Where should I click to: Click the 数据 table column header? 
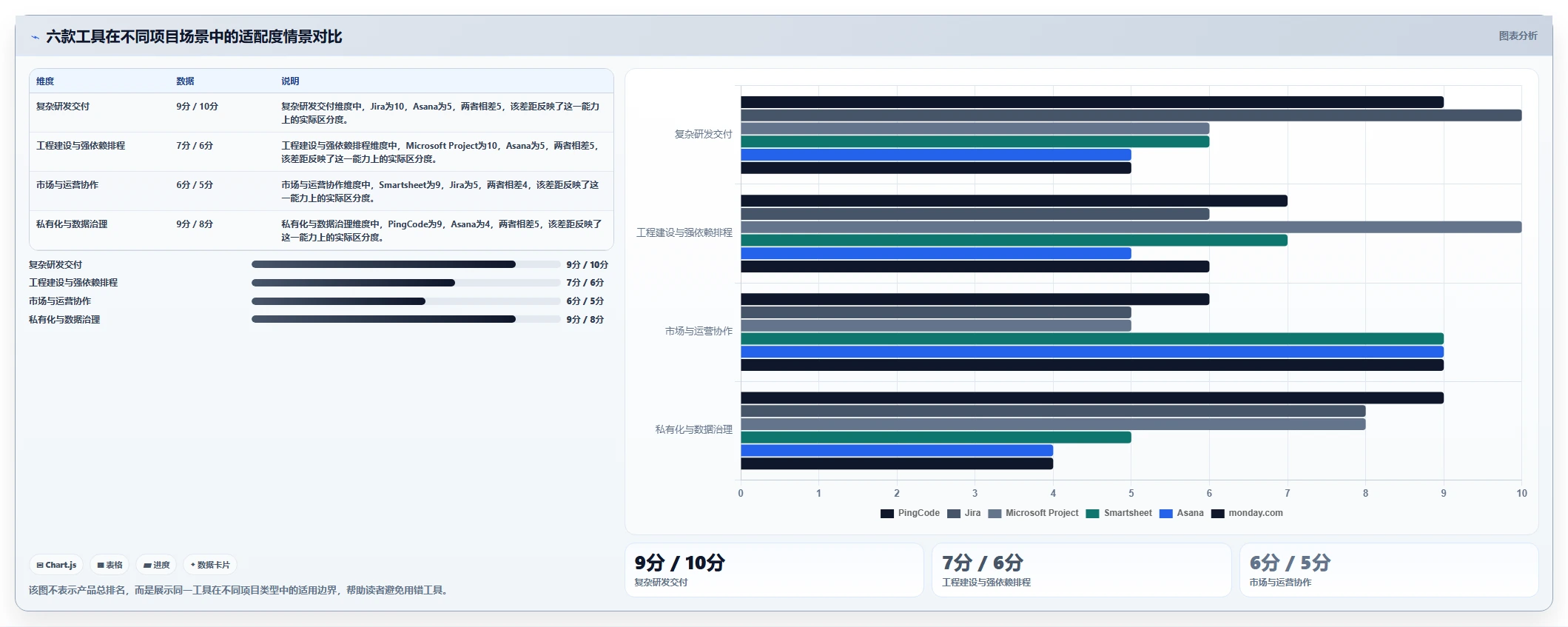185,81
